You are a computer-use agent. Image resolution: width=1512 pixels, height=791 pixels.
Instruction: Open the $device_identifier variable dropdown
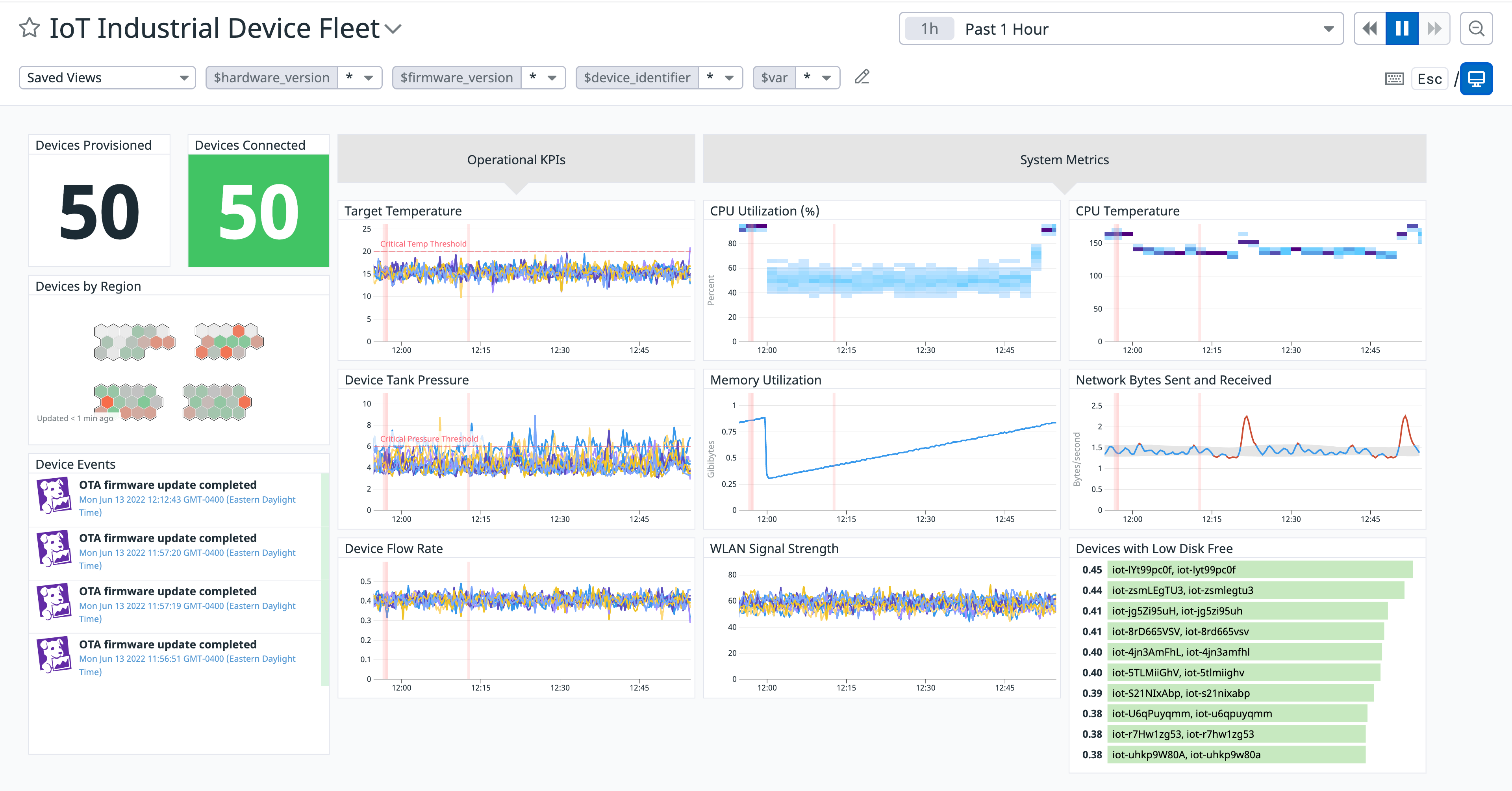729,77
